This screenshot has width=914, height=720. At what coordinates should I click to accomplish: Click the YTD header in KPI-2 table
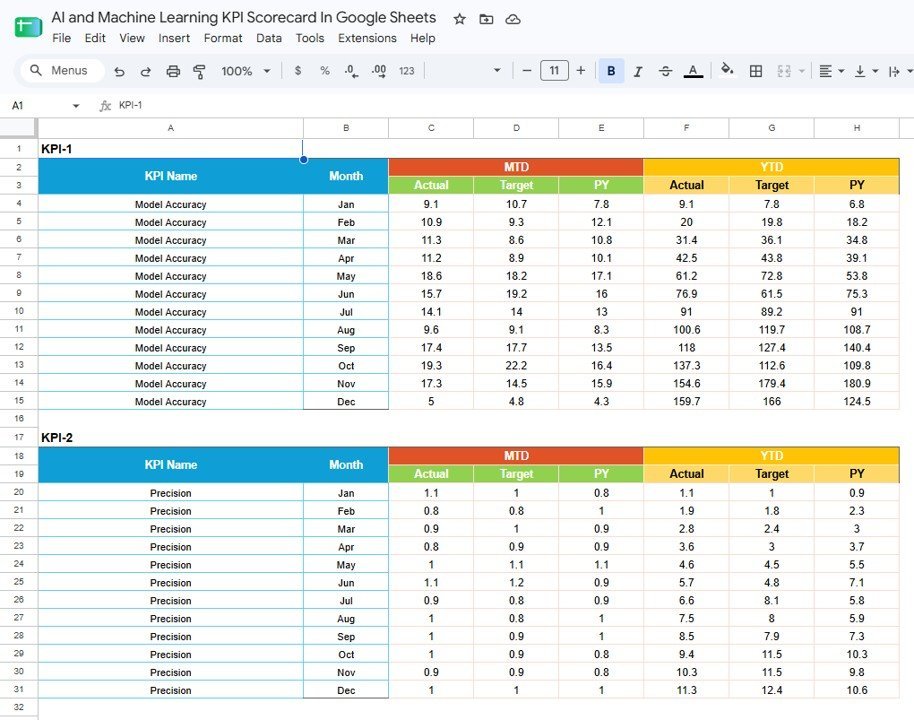771,455
